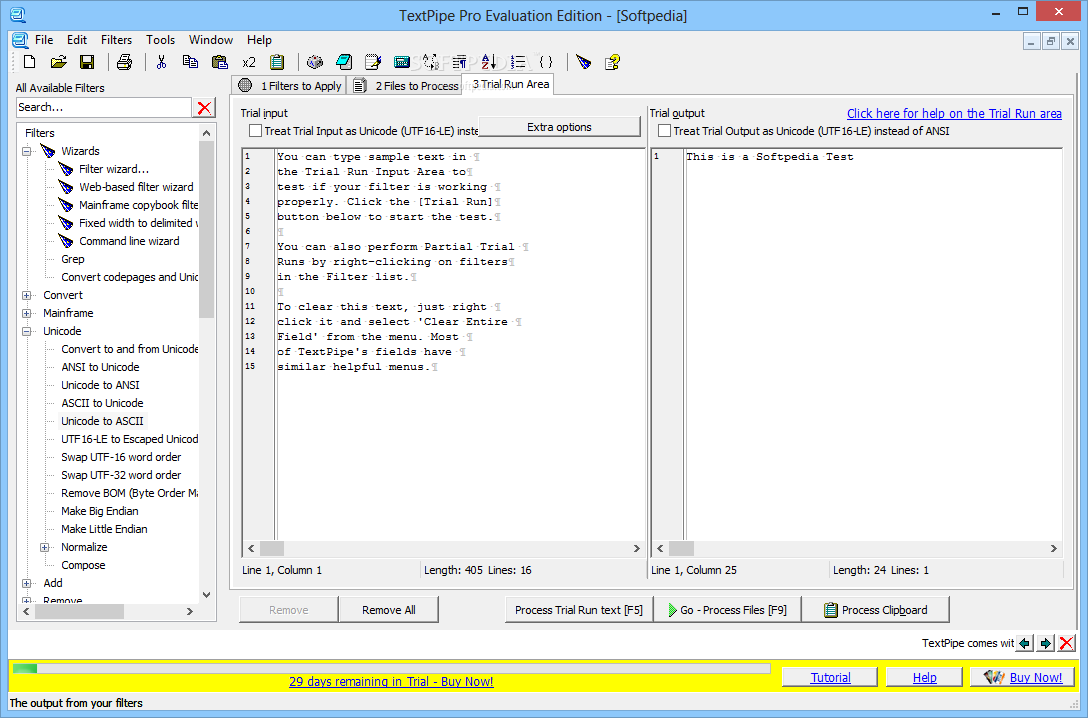
Task: Click Go - Process Files [F9]
Action: pos(727,610)
